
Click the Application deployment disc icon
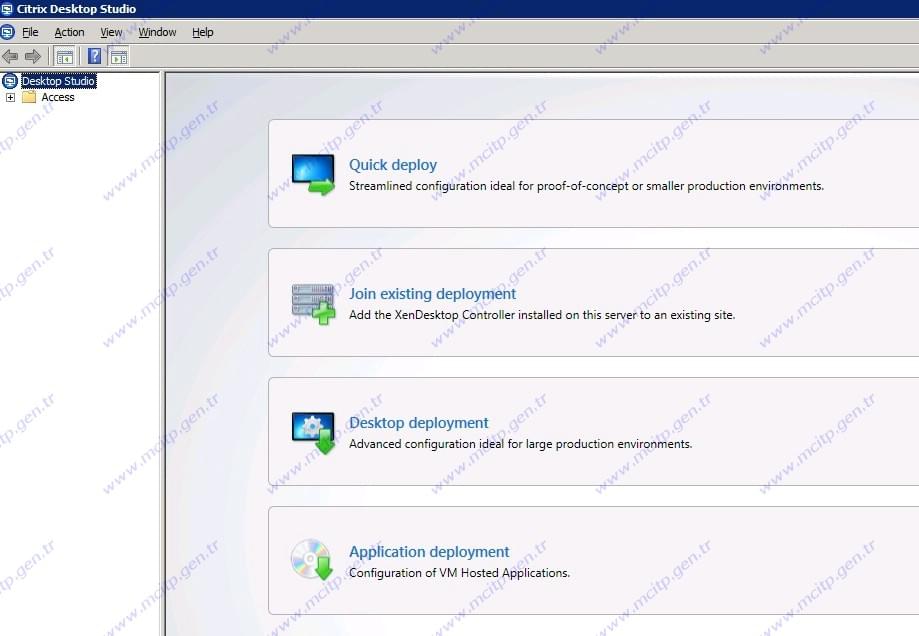tap(312, 560)
